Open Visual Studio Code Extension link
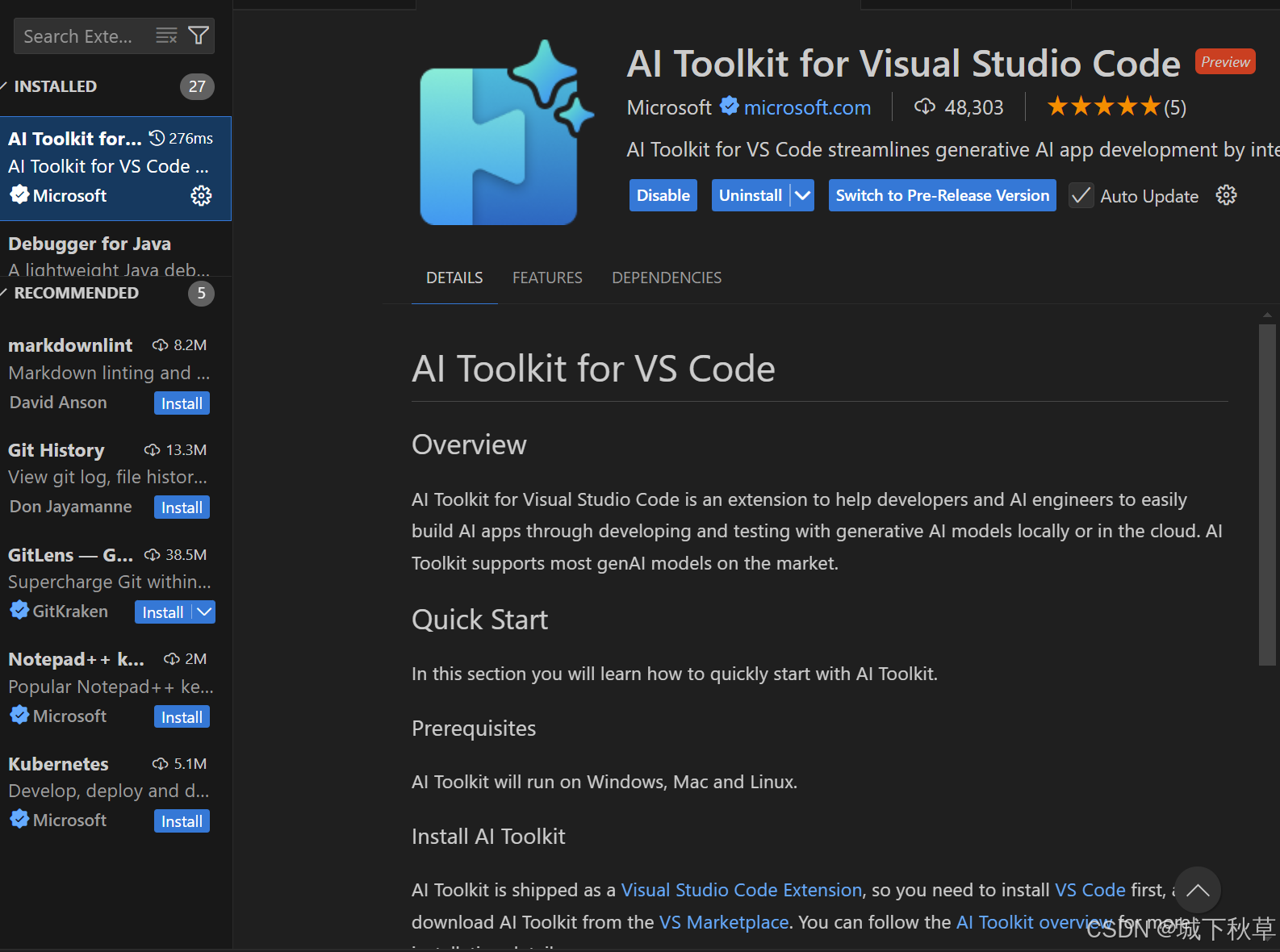Image resolution: width=1280 pixels, height=952 pixels. point(742,890)
